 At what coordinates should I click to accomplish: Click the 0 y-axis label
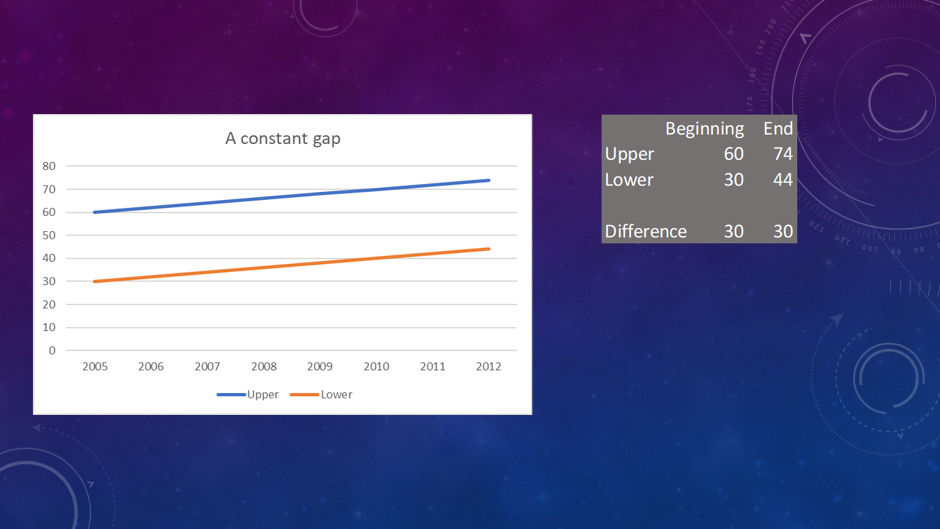click(x=52, y=351)
